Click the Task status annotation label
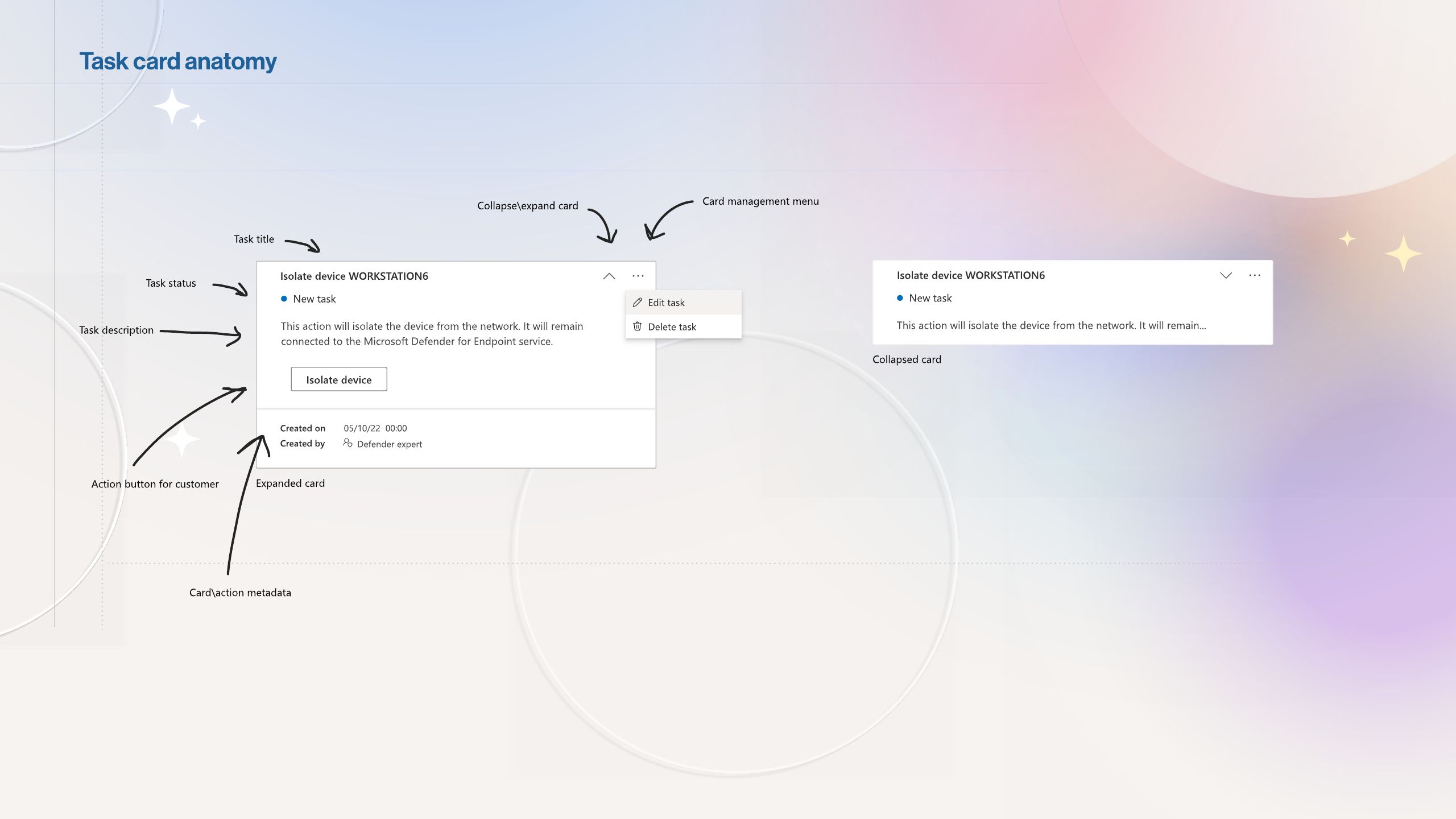 pyautogui.click(x=171, y=283)
